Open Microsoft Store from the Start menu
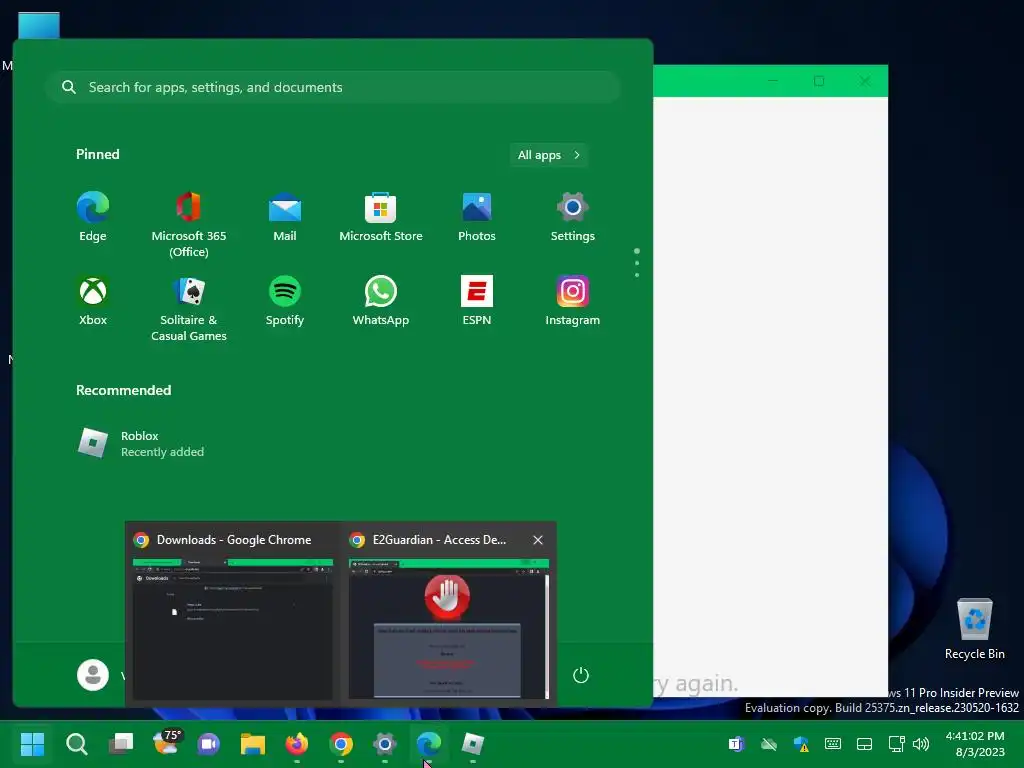Screen dimensions: 1024x768 (x=381, y=217)
